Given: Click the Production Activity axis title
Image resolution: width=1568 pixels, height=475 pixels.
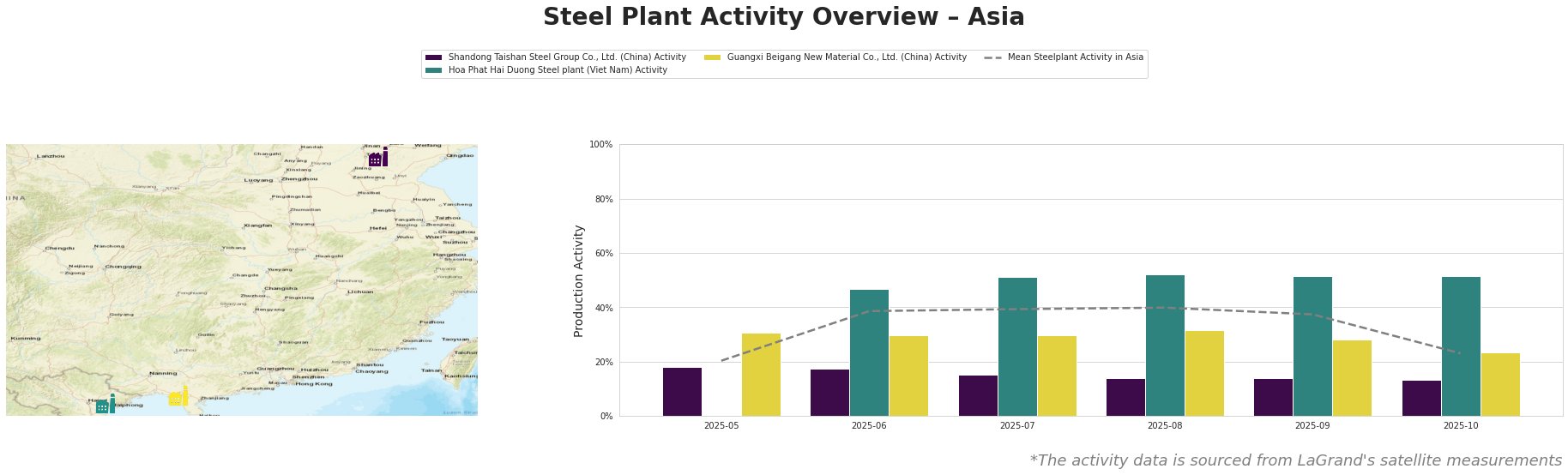Looking at the screenshot, I should tap(579, 280).
